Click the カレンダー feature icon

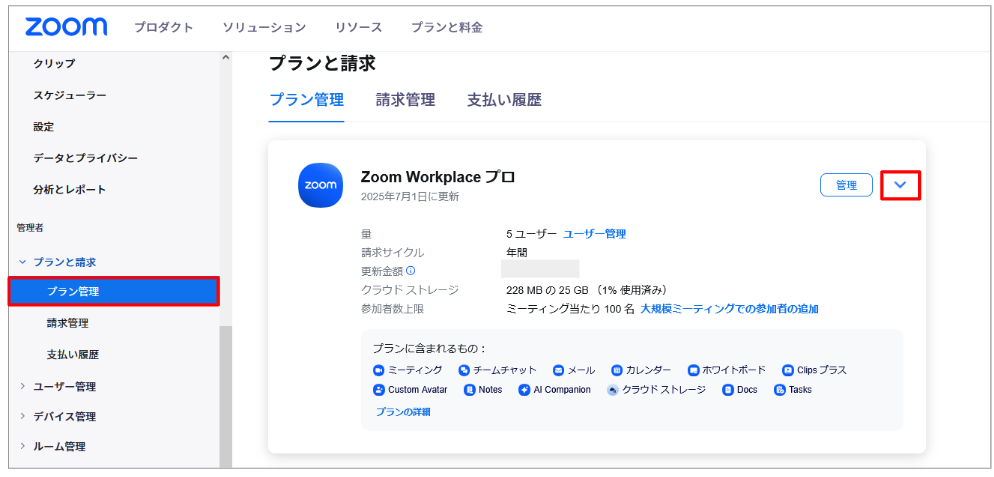[617, 370]
